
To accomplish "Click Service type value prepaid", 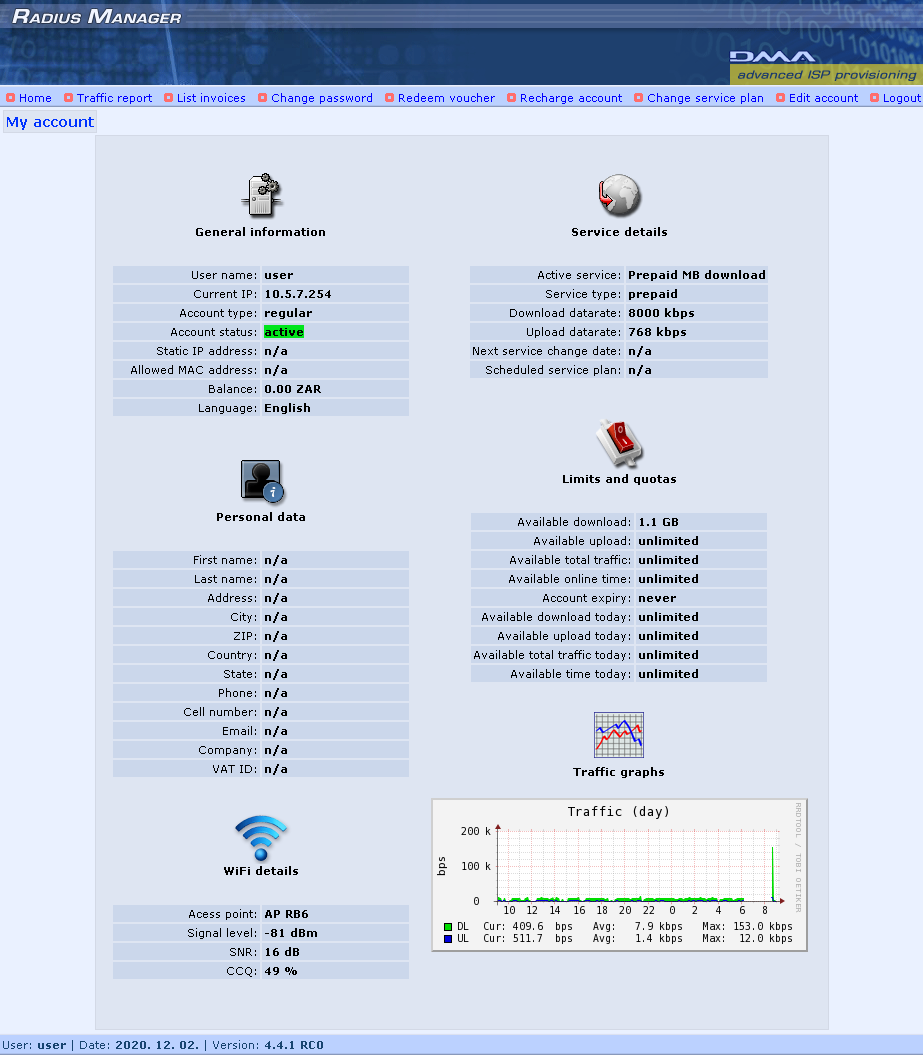I will (x=653, y=294).
